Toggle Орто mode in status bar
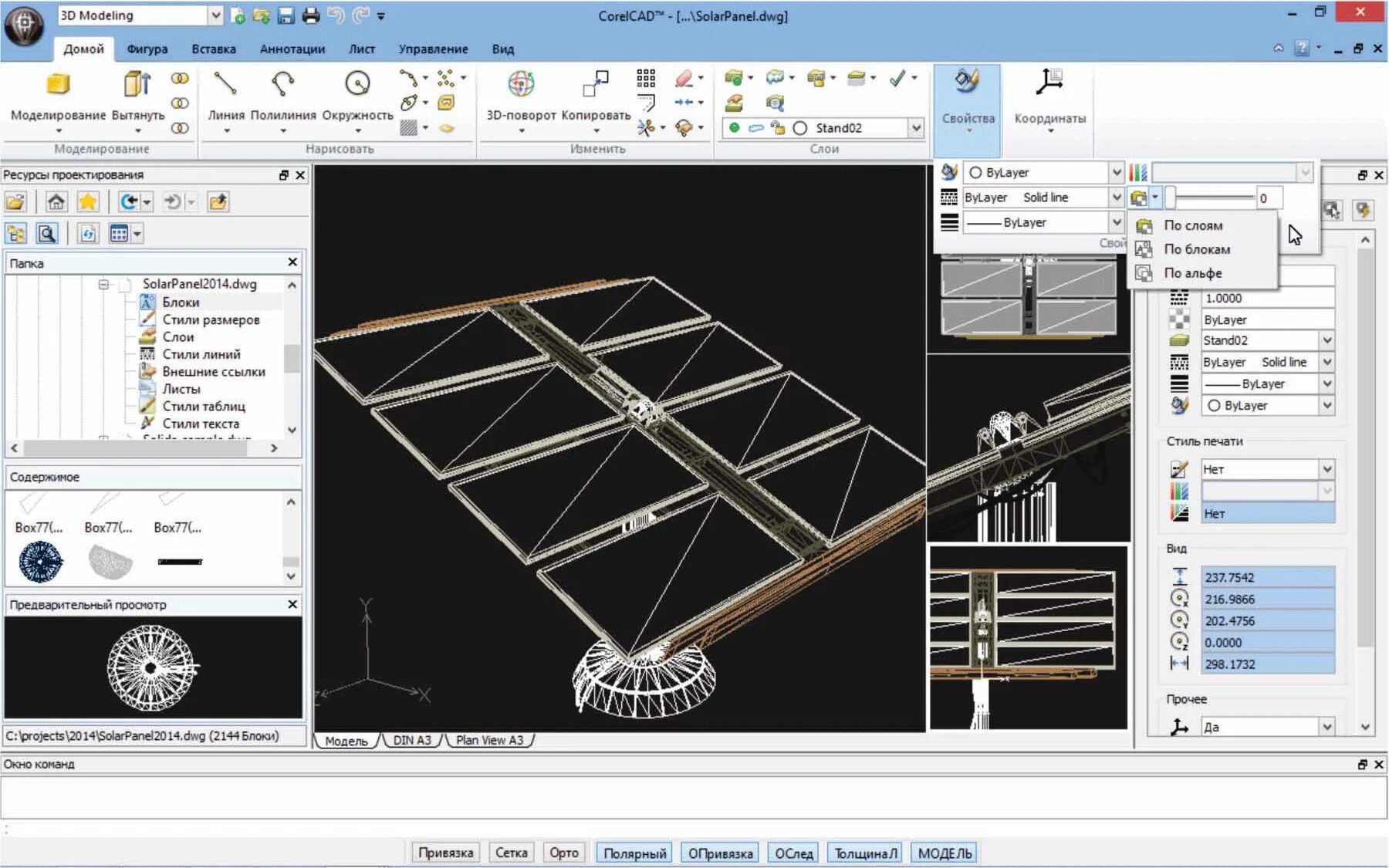Screen dimensions: 1389x868 point(564,853)
